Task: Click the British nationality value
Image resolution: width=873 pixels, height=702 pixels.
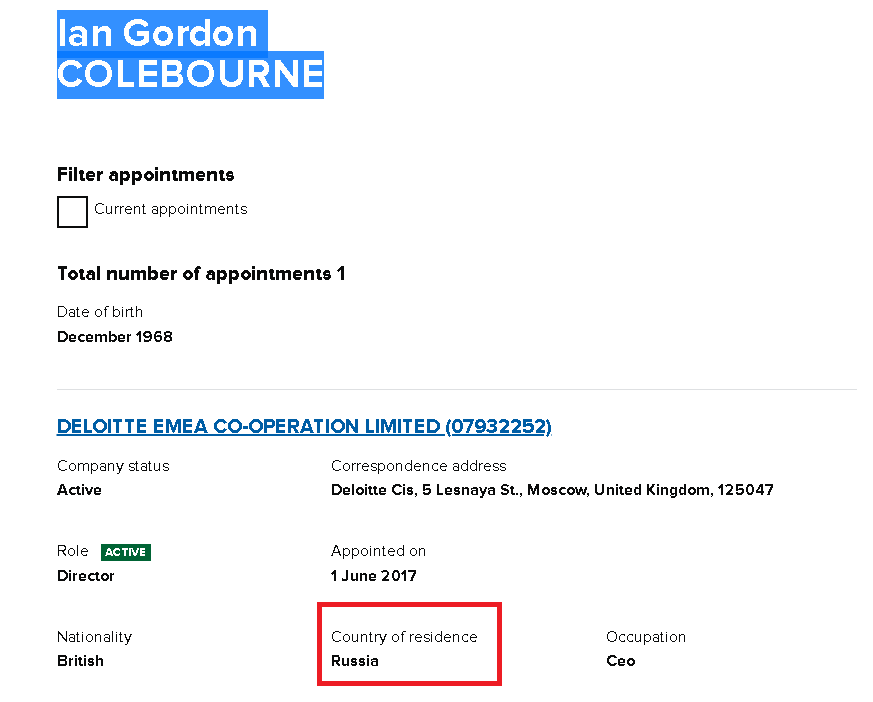Action: (x=80, y=661)
